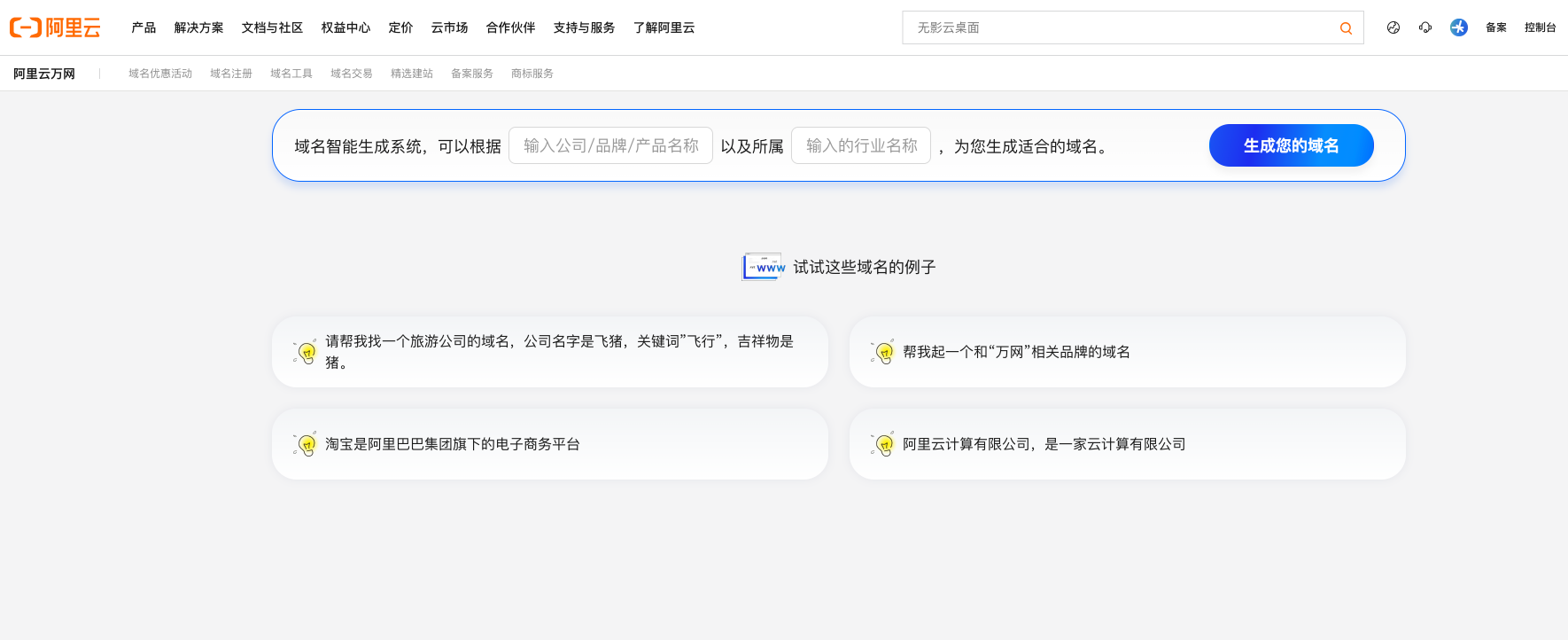Focus the industry name input field
The height and width of the screenshot is (640, 1568).
[860, 145]
